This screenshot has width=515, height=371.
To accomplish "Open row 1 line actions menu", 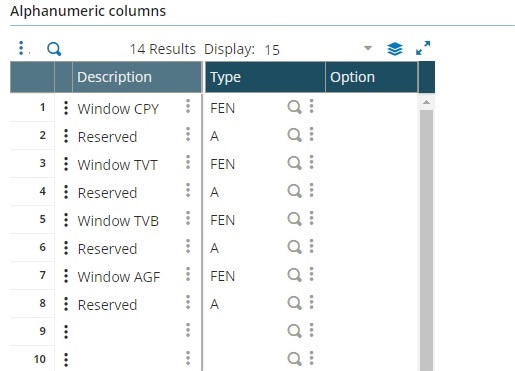I will (x=66, y=108).
